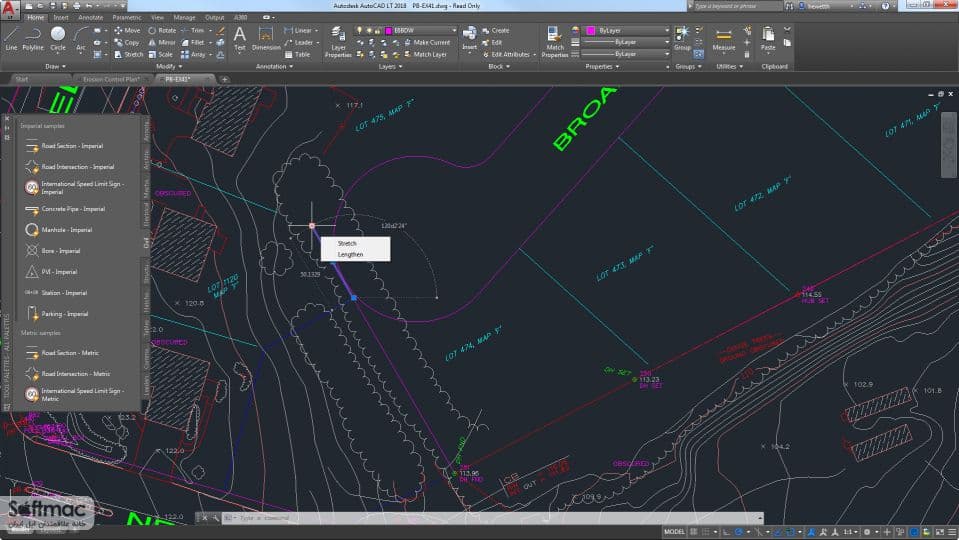Screen dimensions: 959x540
Task: Add a new drawing tab with plus button
Action: coord(224,79)
